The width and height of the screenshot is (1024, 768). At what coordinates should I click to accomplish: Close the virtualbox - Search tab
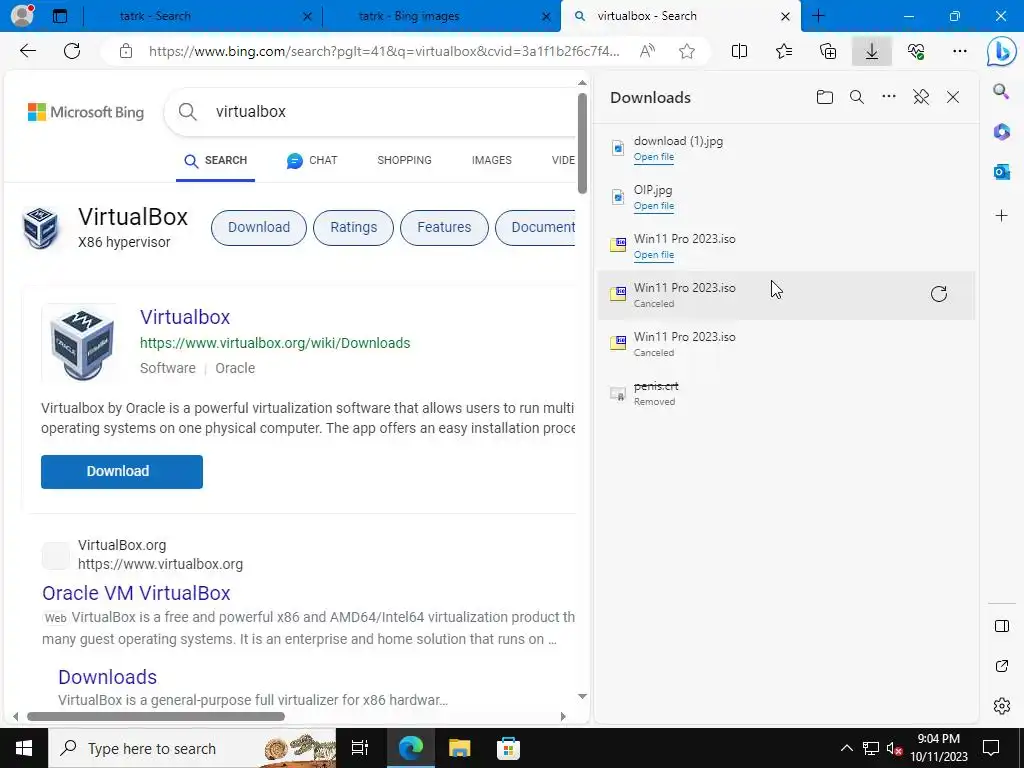pos(786,16)
